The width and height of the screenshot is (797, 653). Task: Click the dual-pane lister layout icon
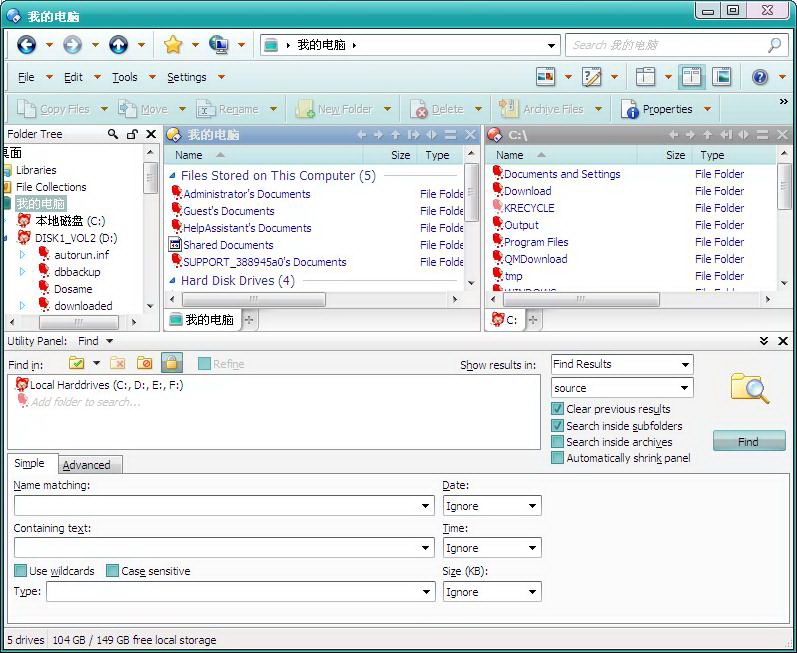click(691, 77)
